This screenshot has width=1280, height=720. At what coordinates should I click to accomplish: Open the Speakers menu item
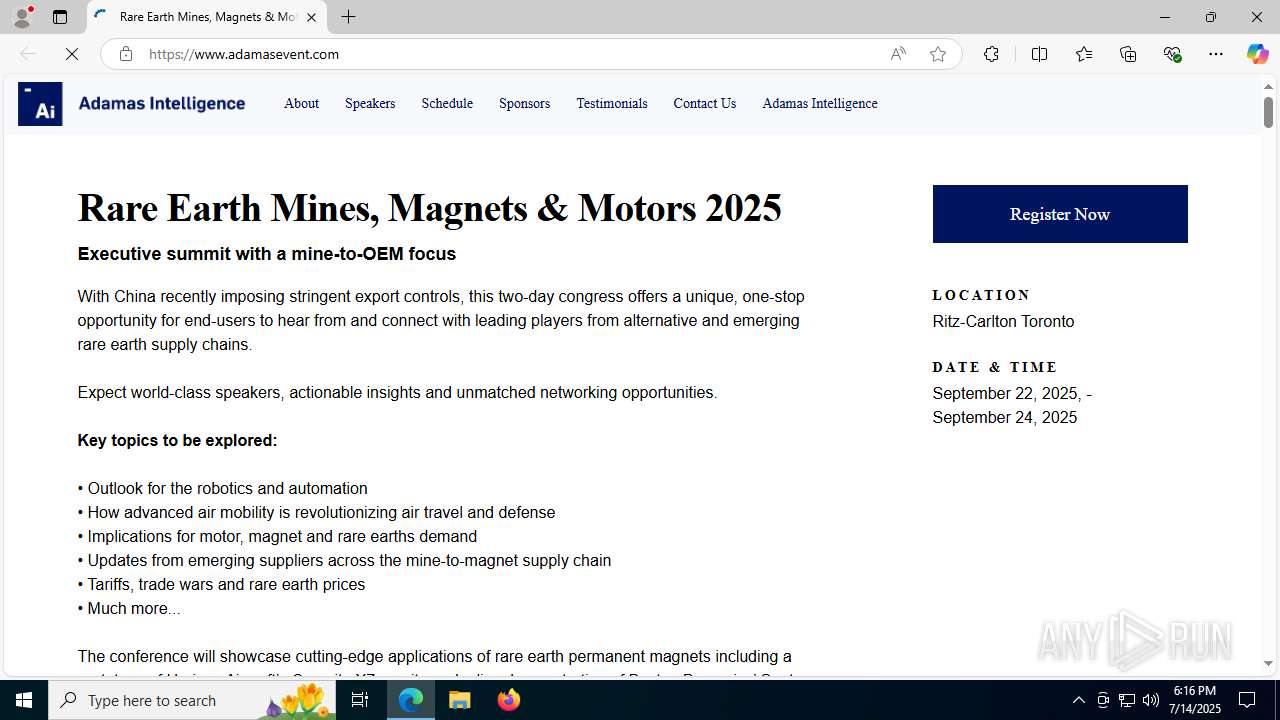pyautogui.click(x=370, y=103)
